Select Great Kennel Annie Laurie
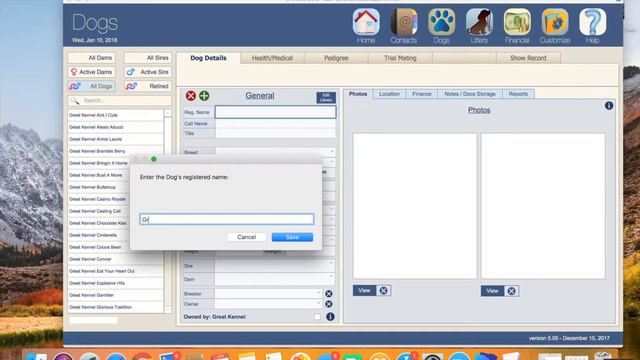 (x=116, y=139)
